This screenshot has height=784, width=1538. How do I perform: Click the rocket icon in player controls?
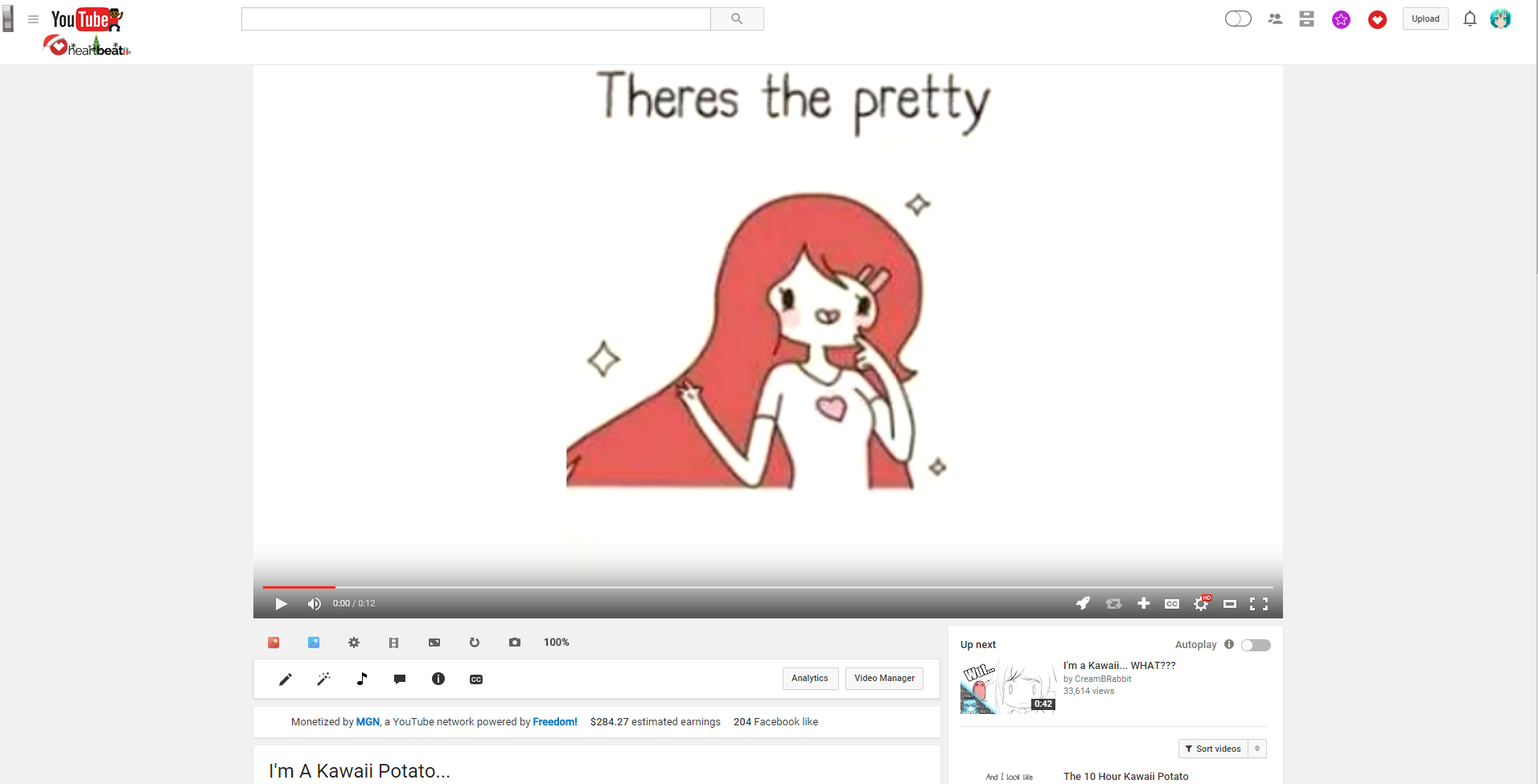coord(1083,603)
